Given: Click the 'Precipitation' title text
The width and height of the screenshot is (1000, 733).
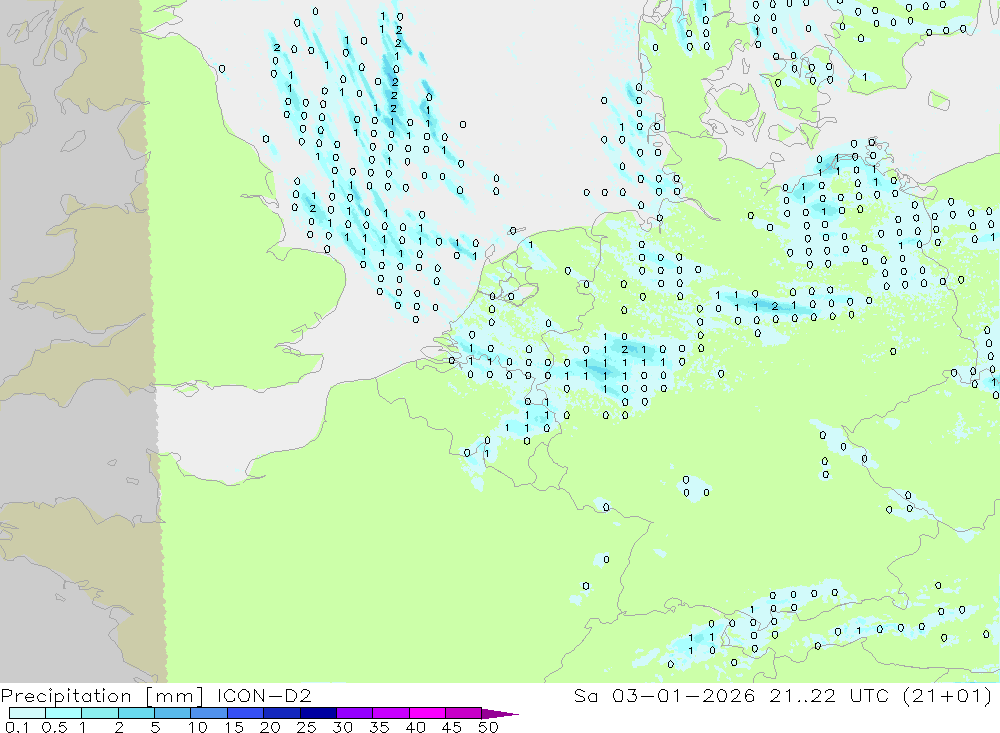Looking at the screenshot, I should point(66,696).
